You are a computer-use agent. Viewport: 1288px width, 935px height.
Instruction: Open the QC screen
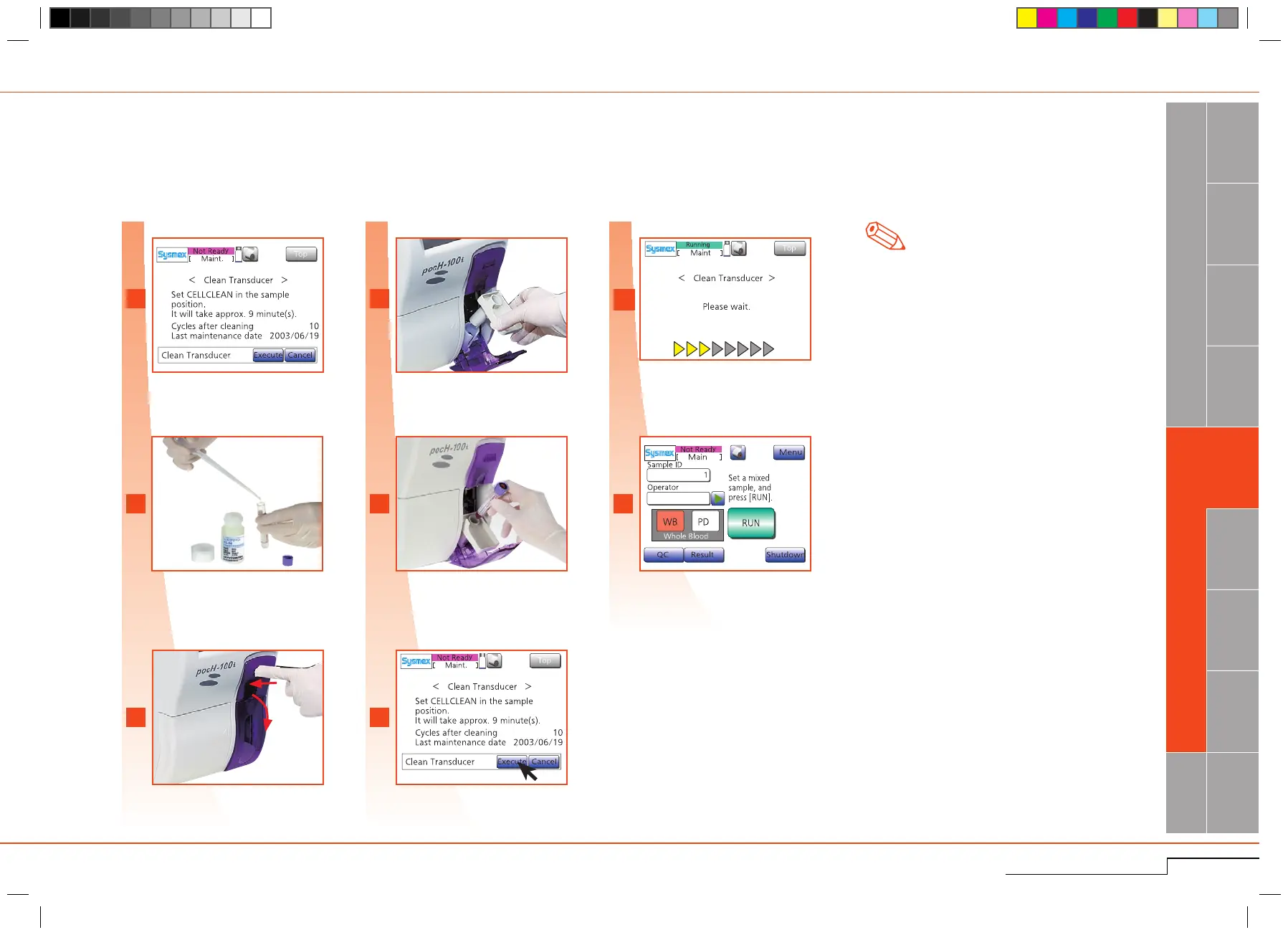click(663, 554)
